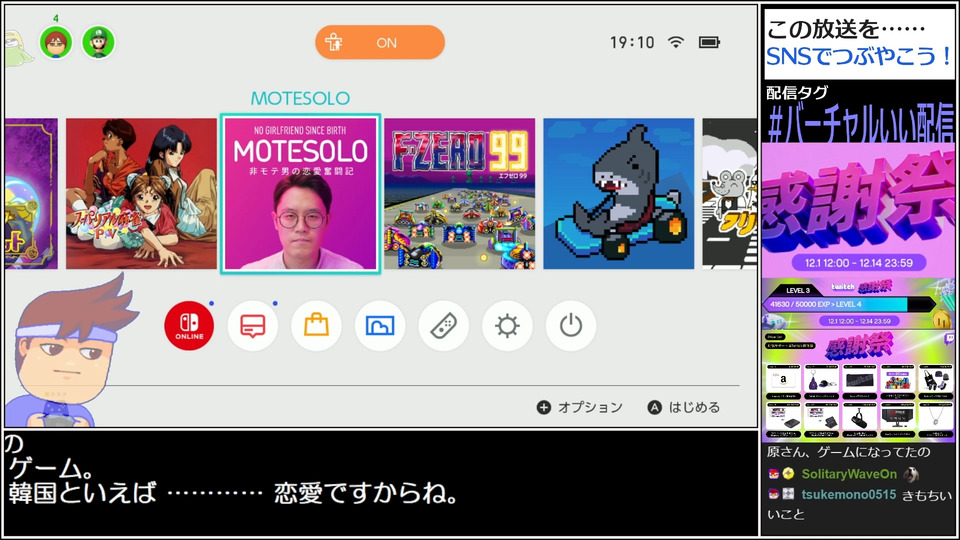Click the MOTESOLO title label
The image size is (960, 540).
point(300,98)
